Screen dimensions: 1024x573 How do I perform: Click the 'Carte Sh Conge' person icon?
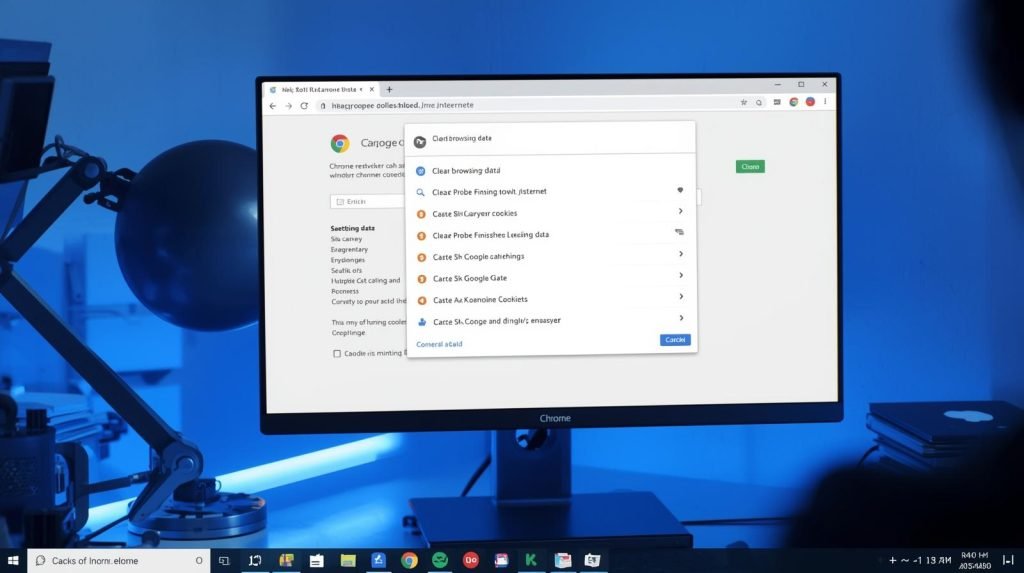click(422, 322)
